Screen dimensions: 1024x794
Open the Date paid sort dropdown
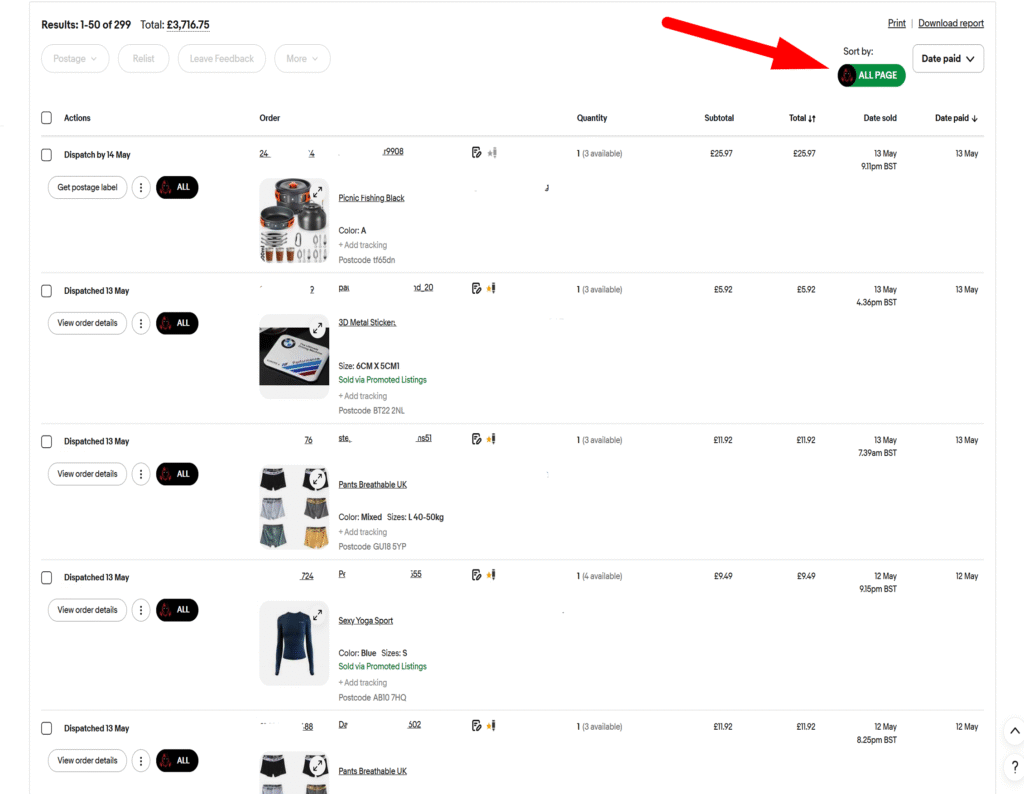click(x=947, y=59)
